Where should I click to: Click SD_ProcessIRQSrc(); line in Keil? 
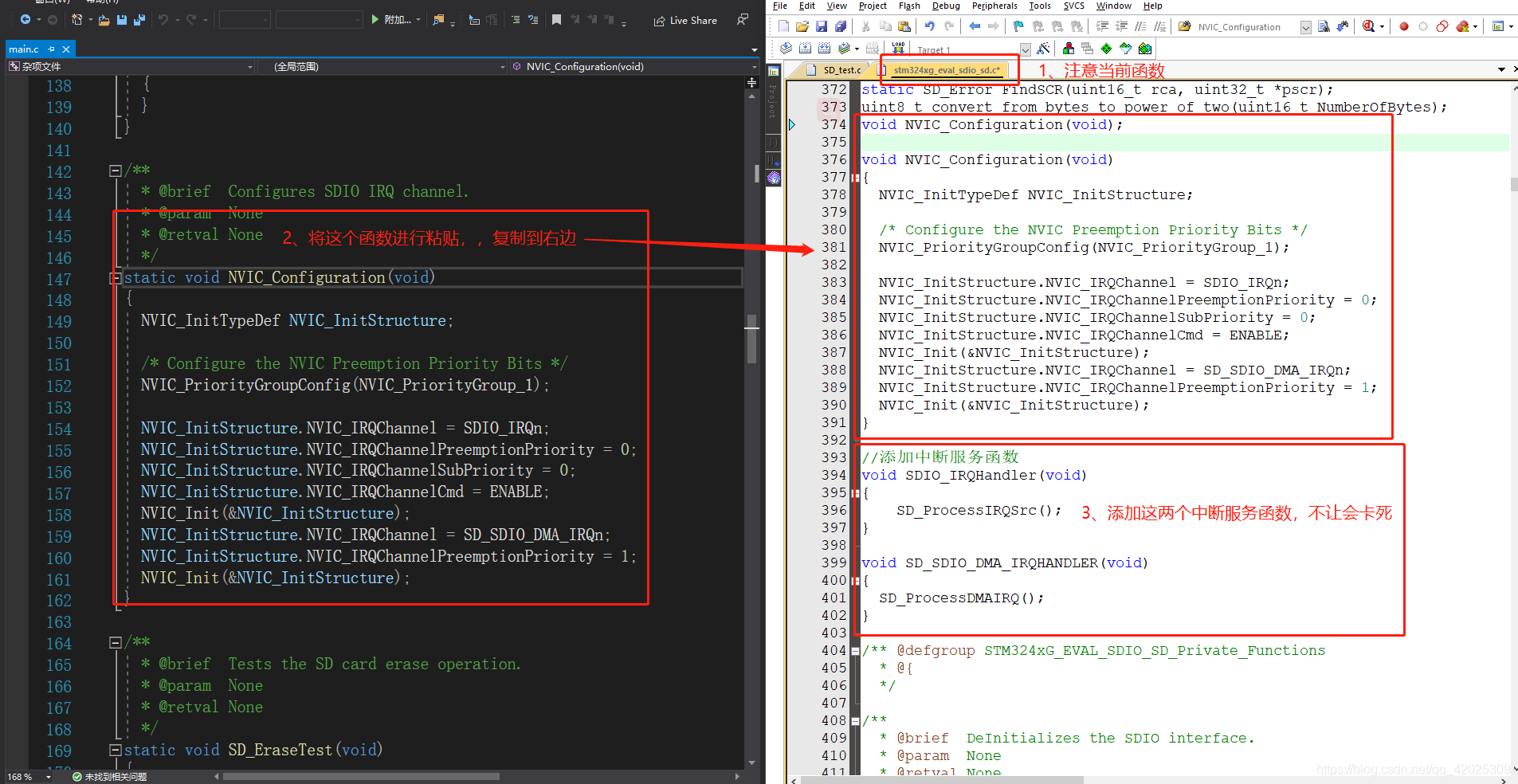979,511
